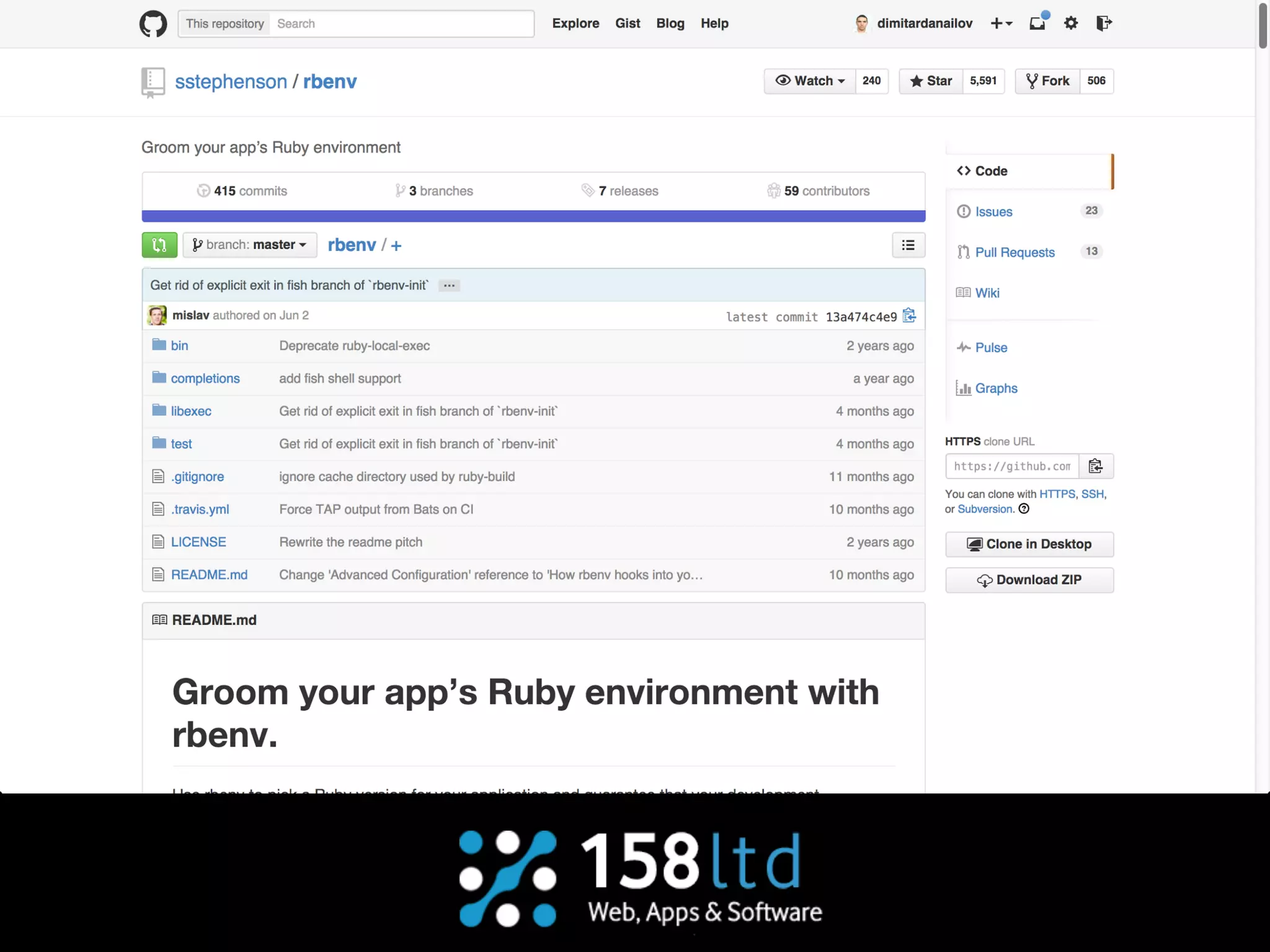Open the completions folder
This screenshot has width=1270, height=952.
point(205,379)
